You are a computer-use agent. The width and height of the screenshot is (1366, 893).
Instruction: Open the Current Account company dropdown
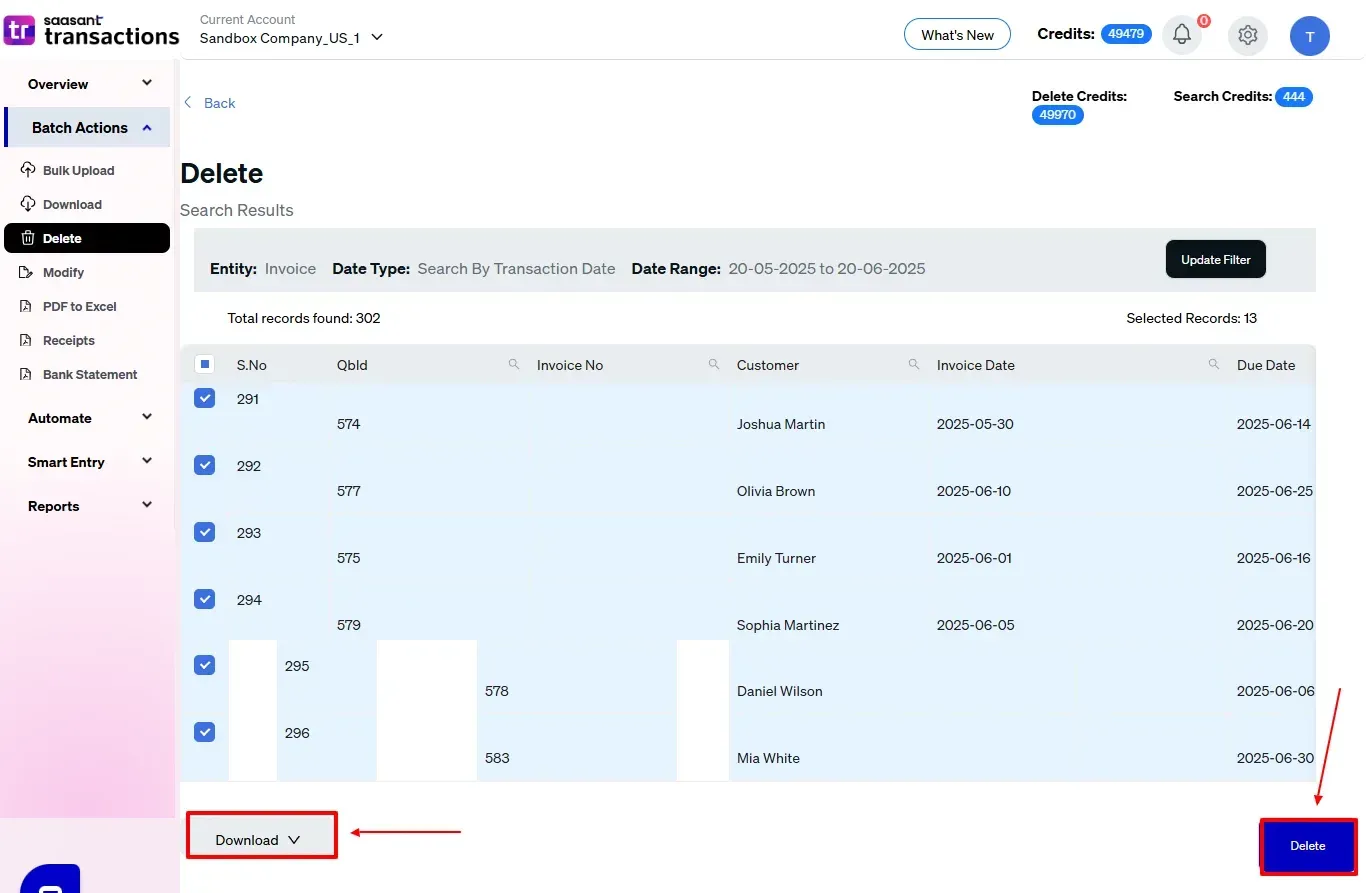[291, 38]
